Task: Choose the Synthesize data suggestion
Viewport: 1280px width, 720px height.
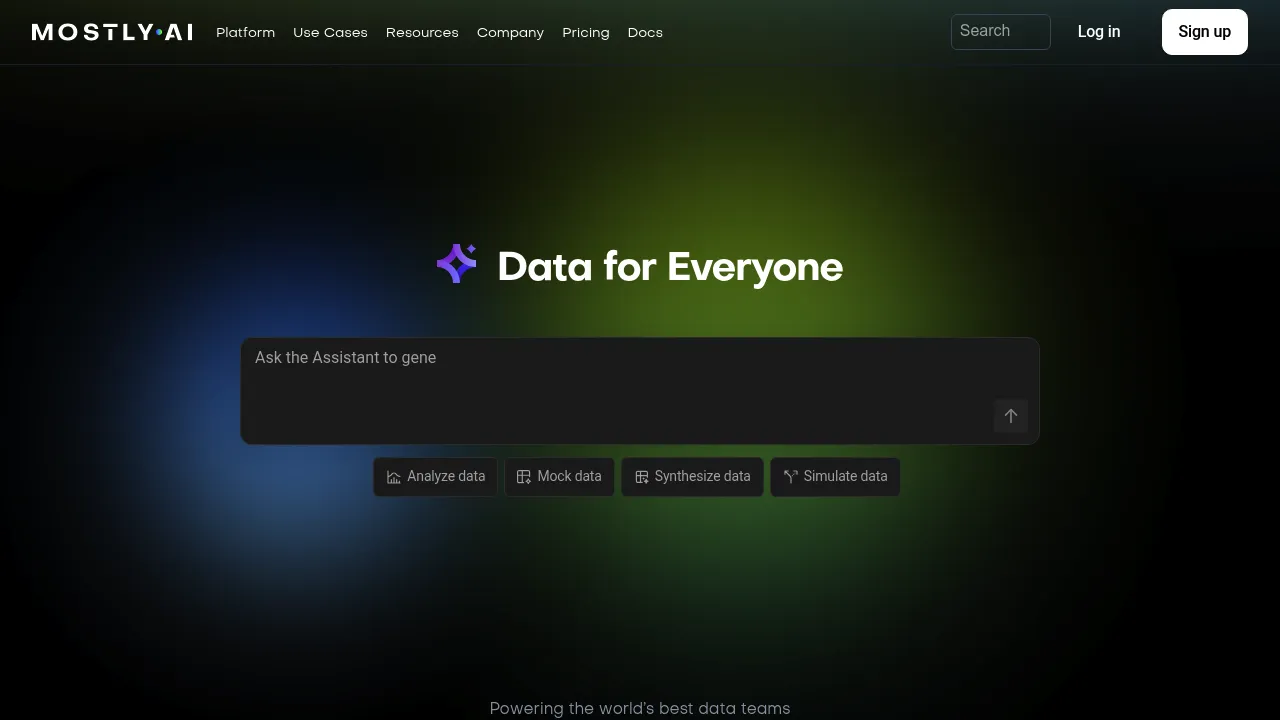Action: tap(692, 477)
